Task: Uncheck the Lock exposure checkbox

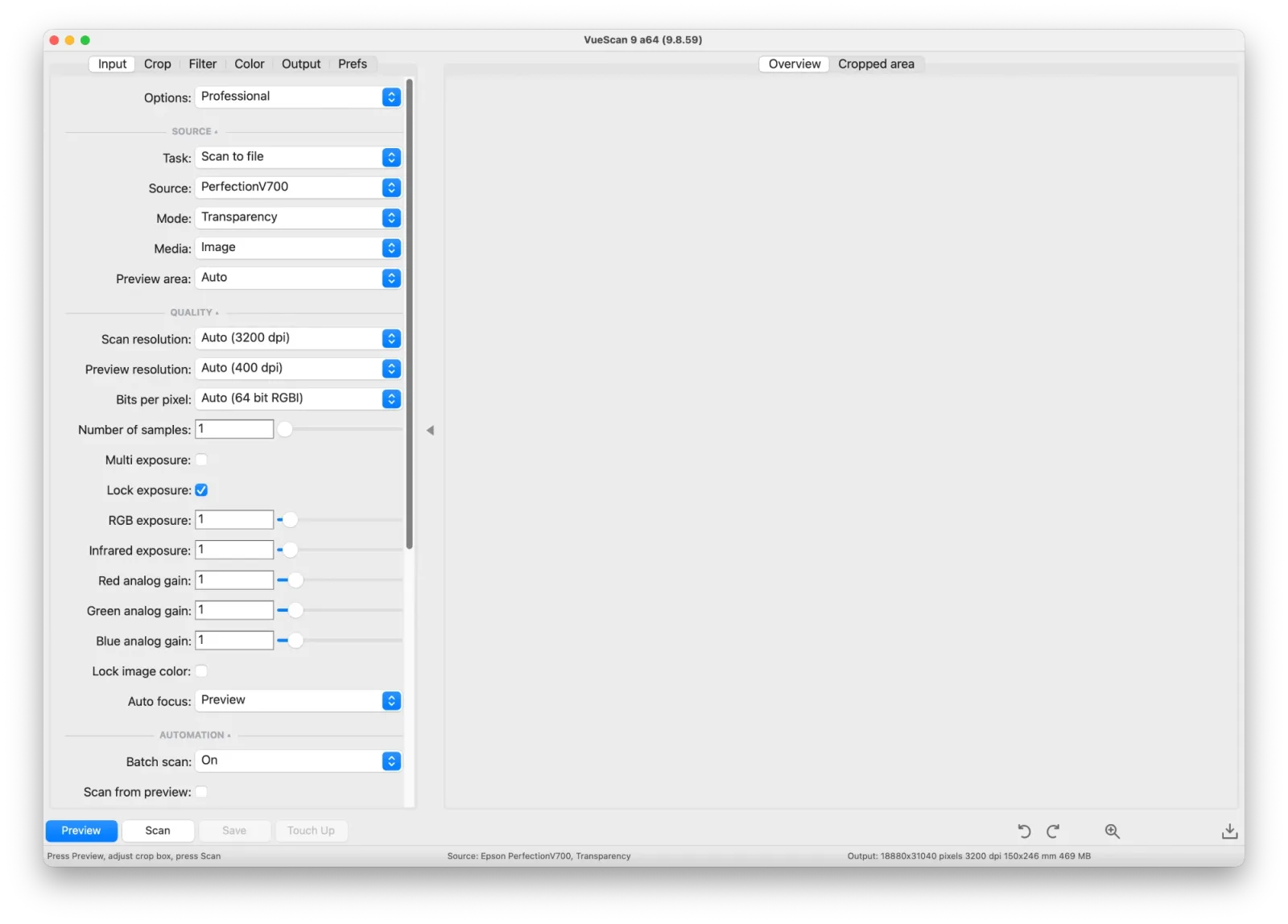Action: [x=201, y=490]
